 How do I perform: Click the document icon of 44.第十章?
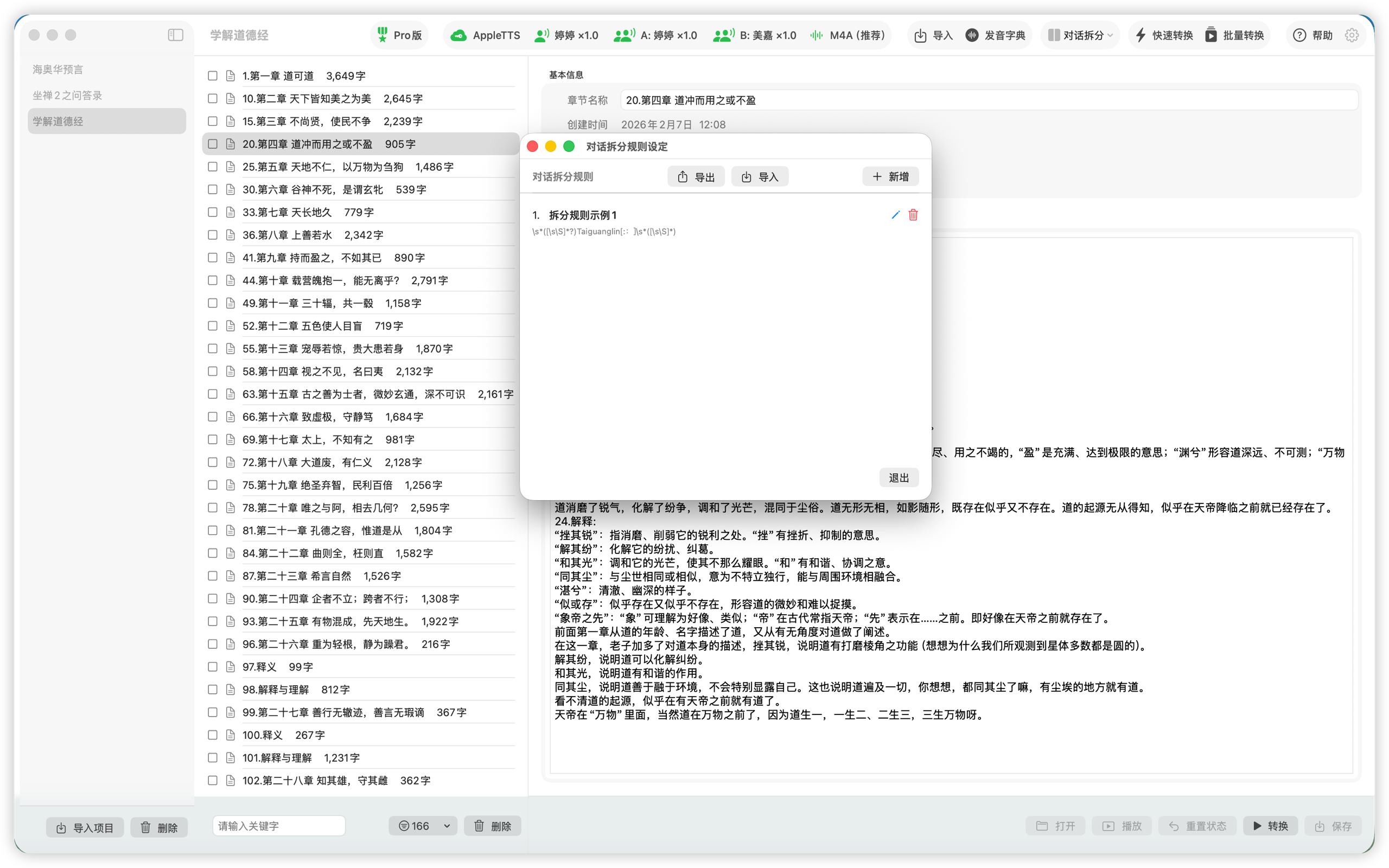[230, 280]
